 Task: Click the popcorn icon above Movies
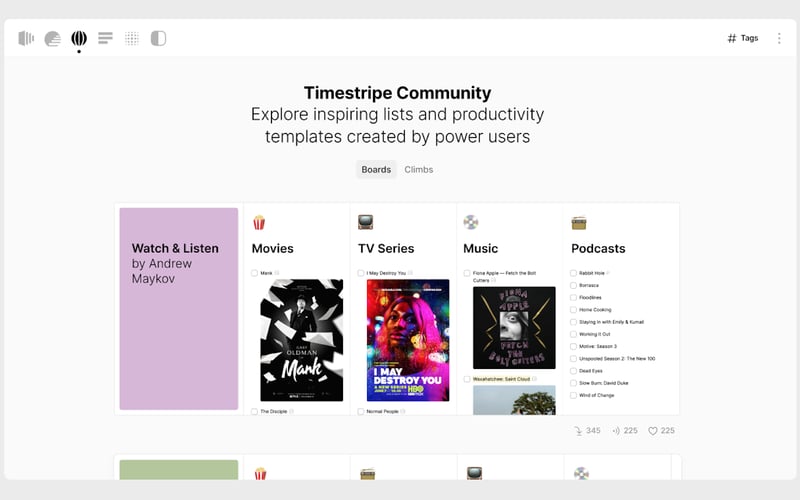pyautogui.click(x=259, y=222)
